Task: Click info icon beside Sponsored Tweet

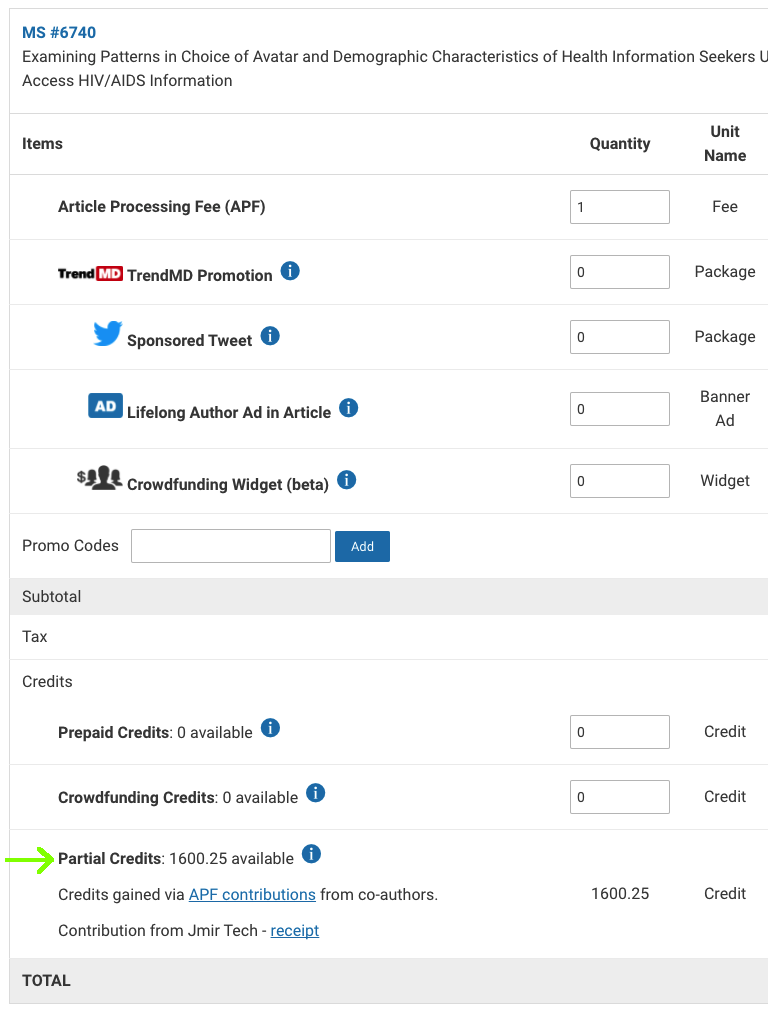Action: click(270, 336)
